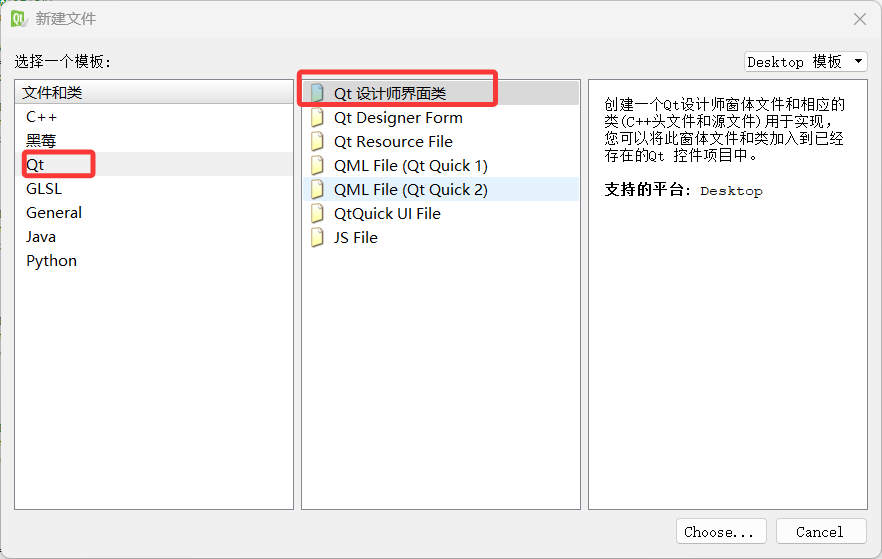Select the GLSL category
882x559 pixels.
pyautogui.click(x=154, y=188)
